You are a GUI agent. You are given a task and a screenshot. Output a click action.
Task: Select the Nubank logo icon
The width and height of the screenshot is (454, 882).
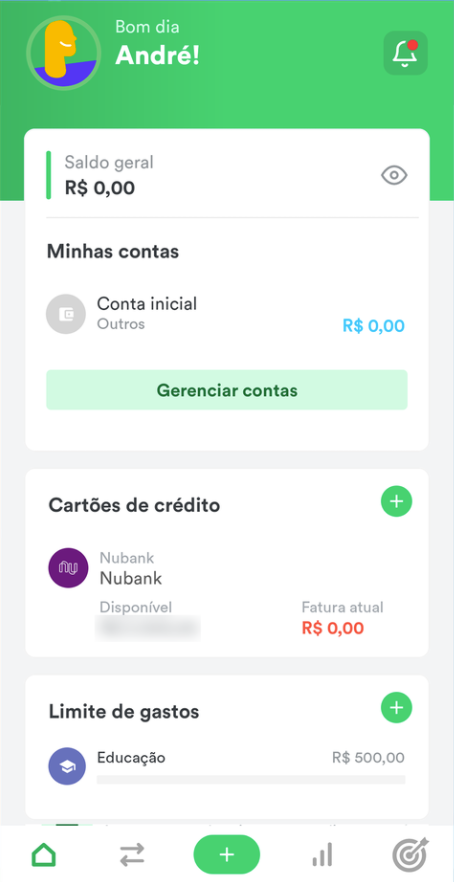(68, 568)
